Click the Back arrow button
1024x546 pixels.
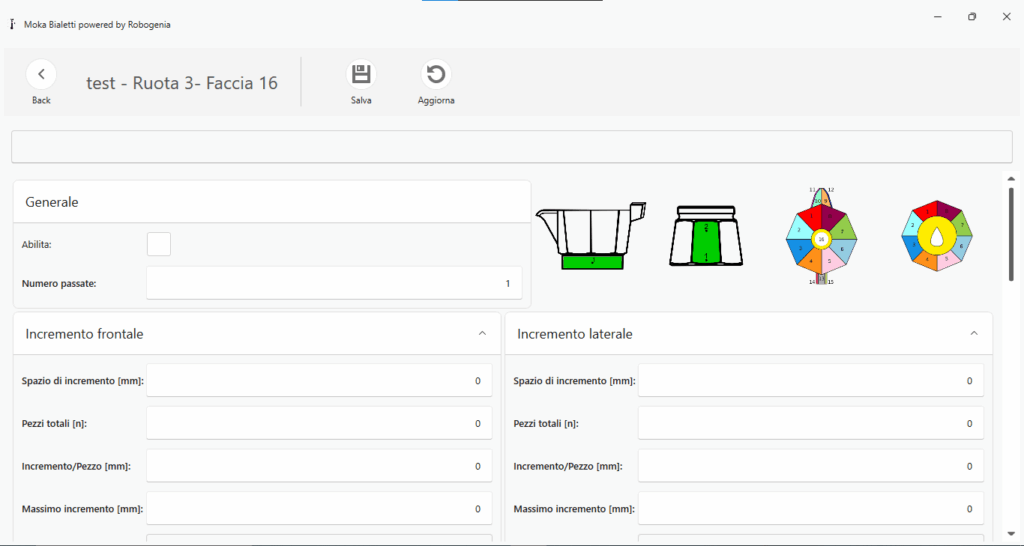click(x=41, y=75)
